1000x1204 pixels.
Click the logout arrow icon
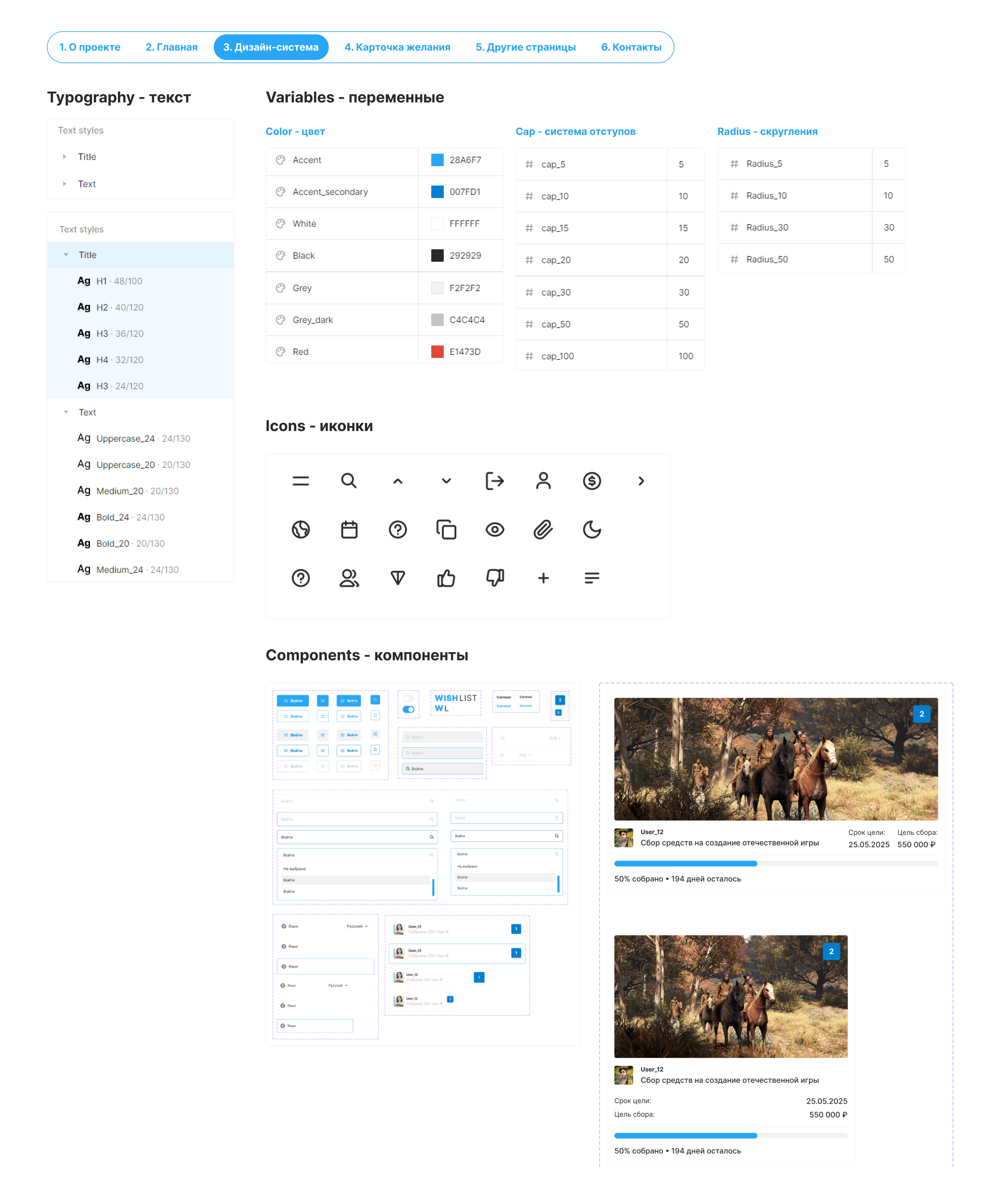click(494, 481)
